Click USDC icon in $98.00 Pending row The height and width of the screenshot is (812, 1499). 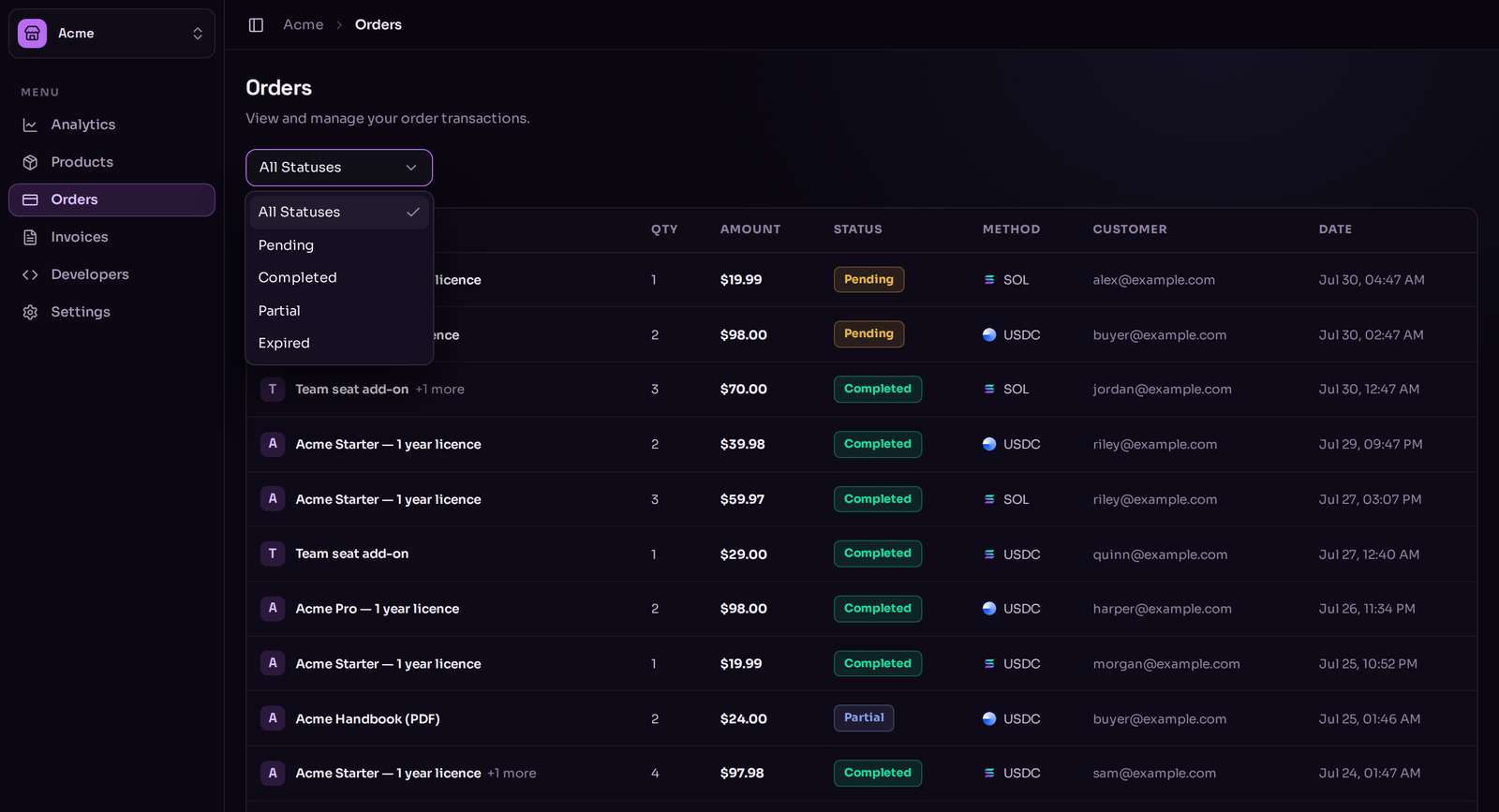point(989,334)
